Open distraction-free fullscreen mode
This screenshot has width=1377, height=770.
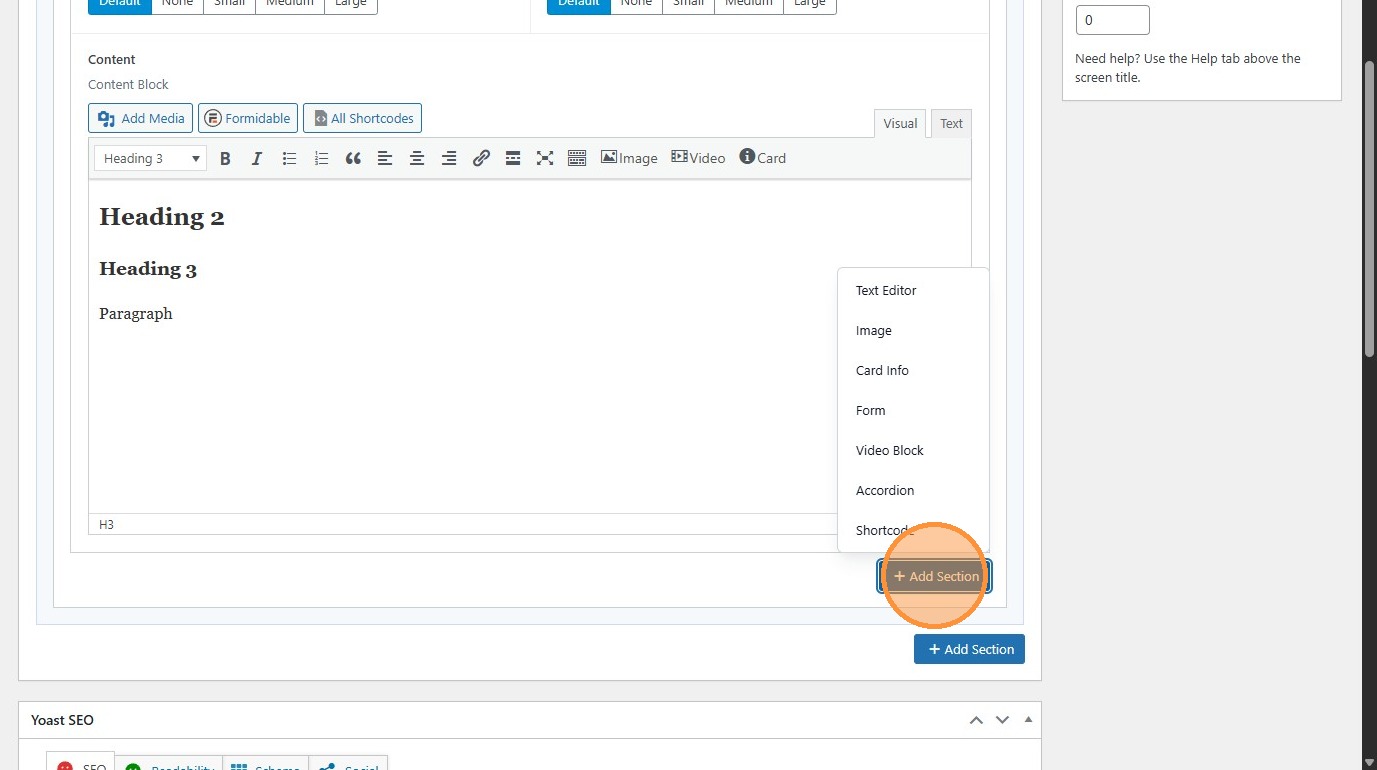point(545,158)
